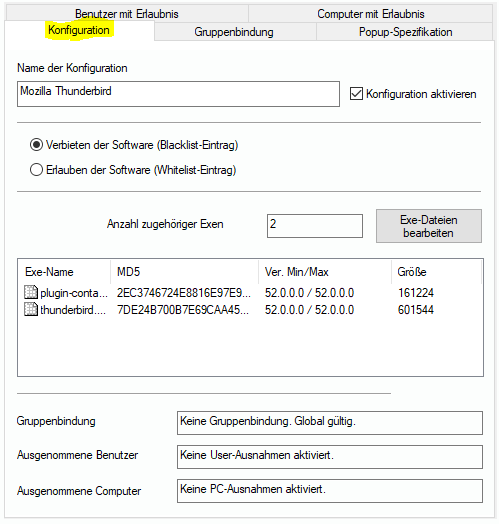The height and width of the screenshot is (524, 499).
Task: Click the Exe-Dateien bearbeiten button
Action: point(429,226)
